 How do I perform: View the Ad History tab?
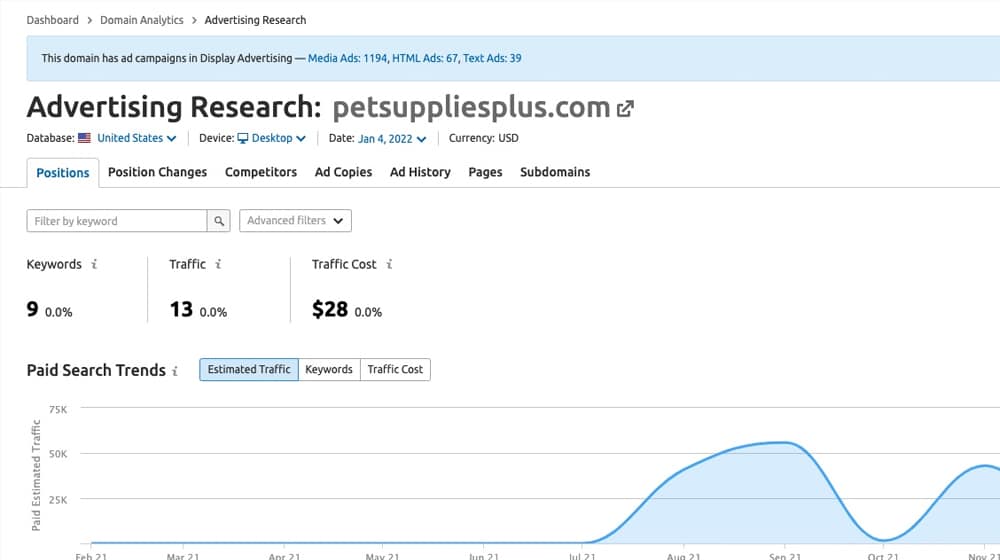pos(420,172)
